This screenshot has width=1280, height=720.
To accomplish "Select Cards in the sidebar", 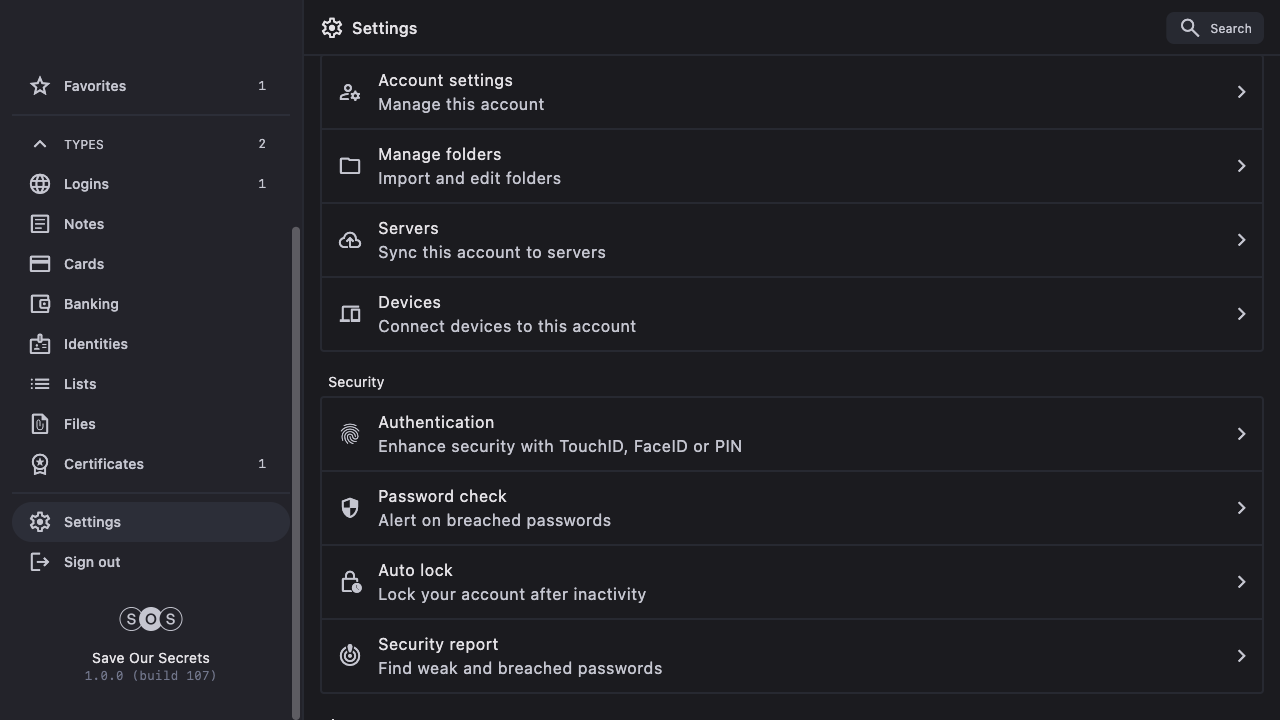I will (x=84, y=264).
